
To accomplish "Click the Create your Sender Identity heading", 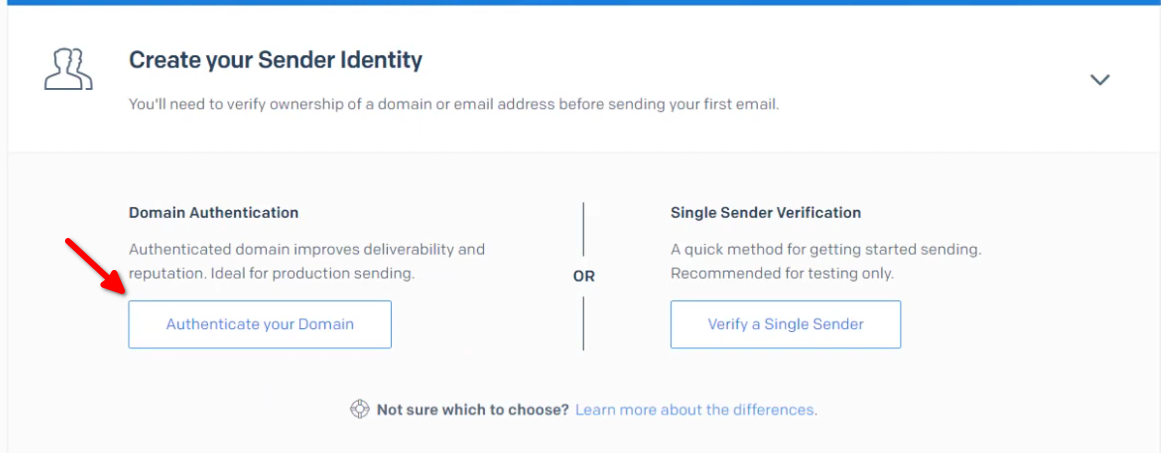I will click(275, 60).
